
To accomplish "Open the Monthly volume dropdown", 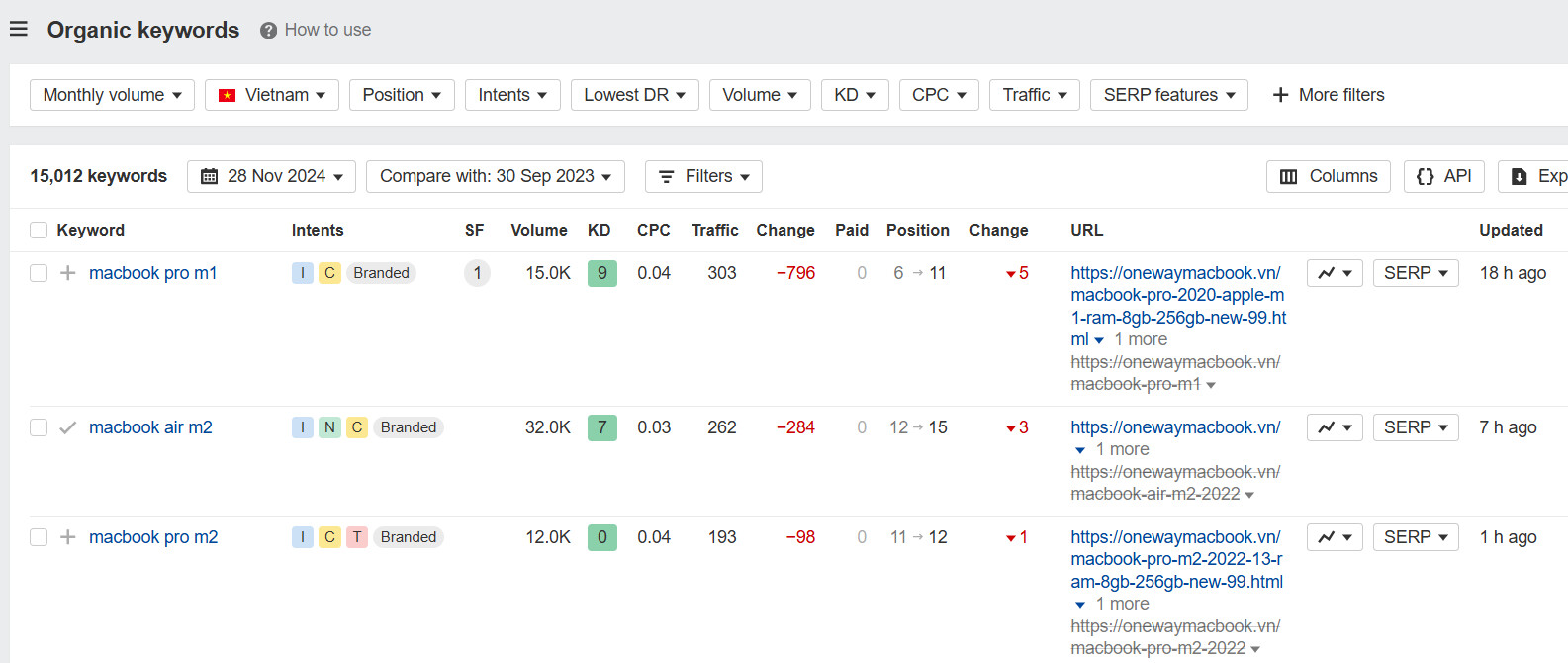I will pos(112,95).
